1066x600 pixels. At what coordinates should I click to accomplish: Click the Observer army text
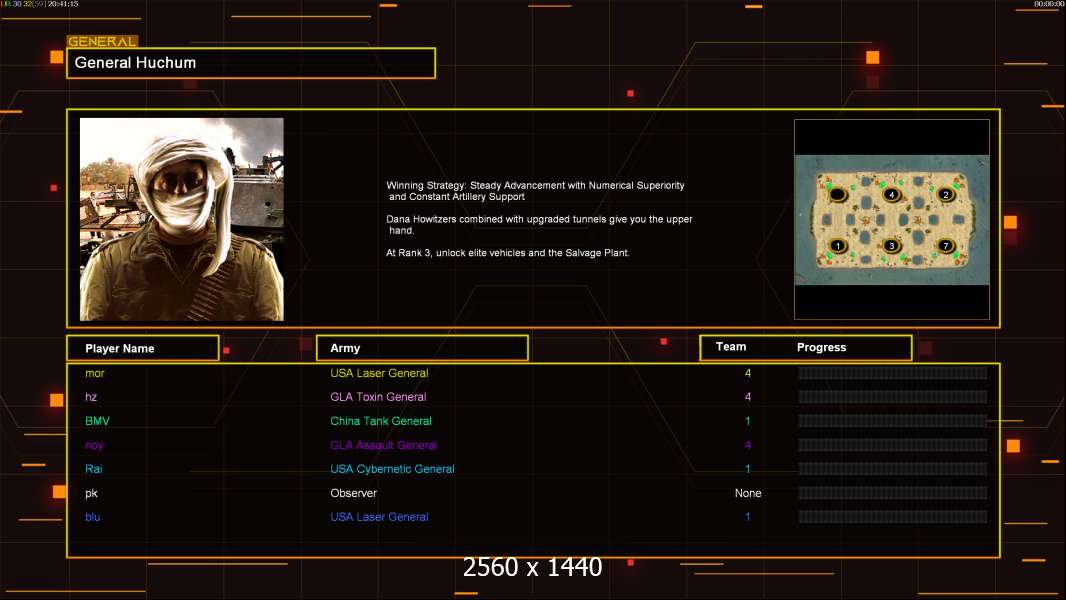click(354, 493)
